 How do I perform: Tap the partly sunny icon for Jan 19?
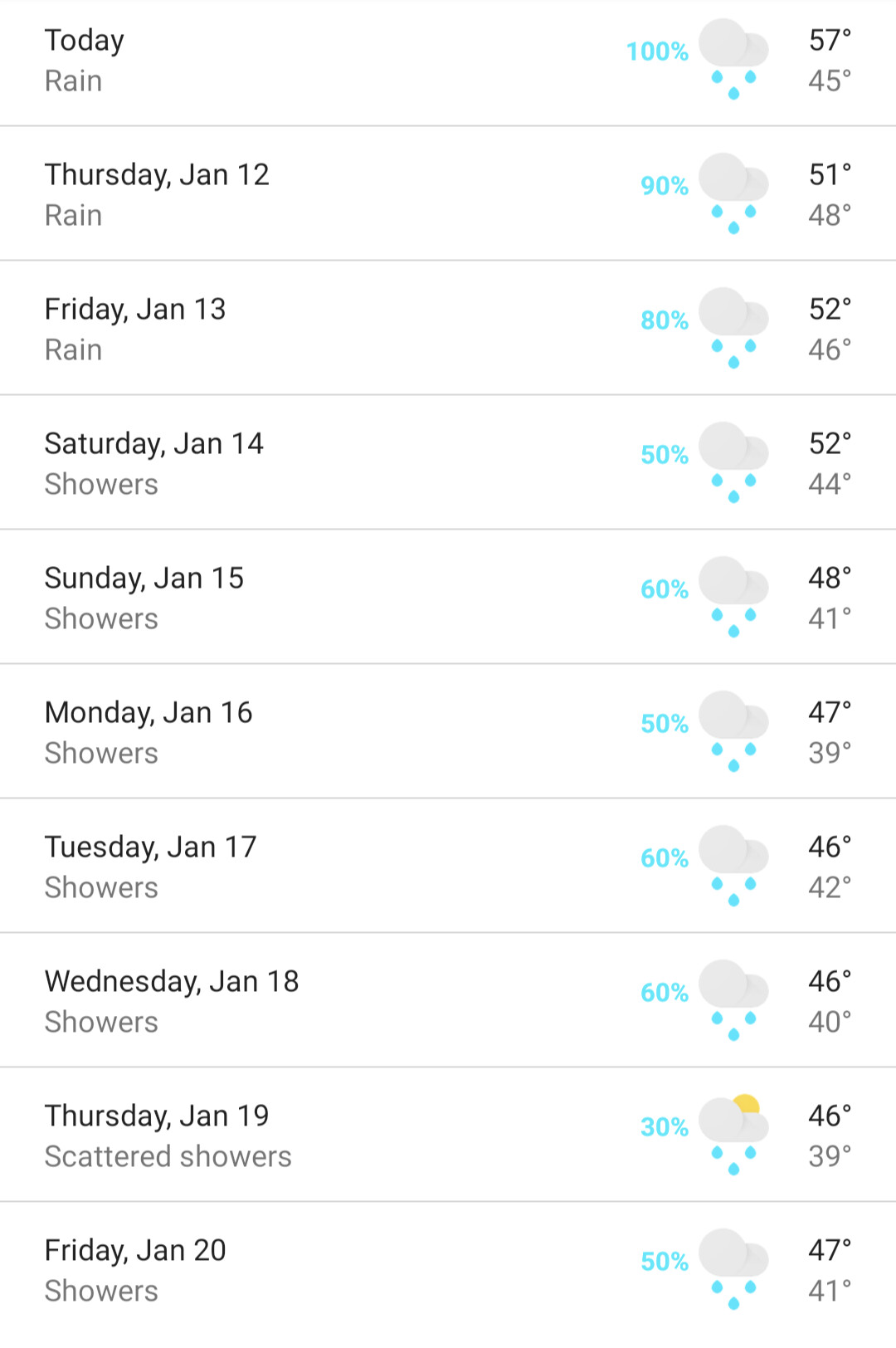[x=733, y=1135]
